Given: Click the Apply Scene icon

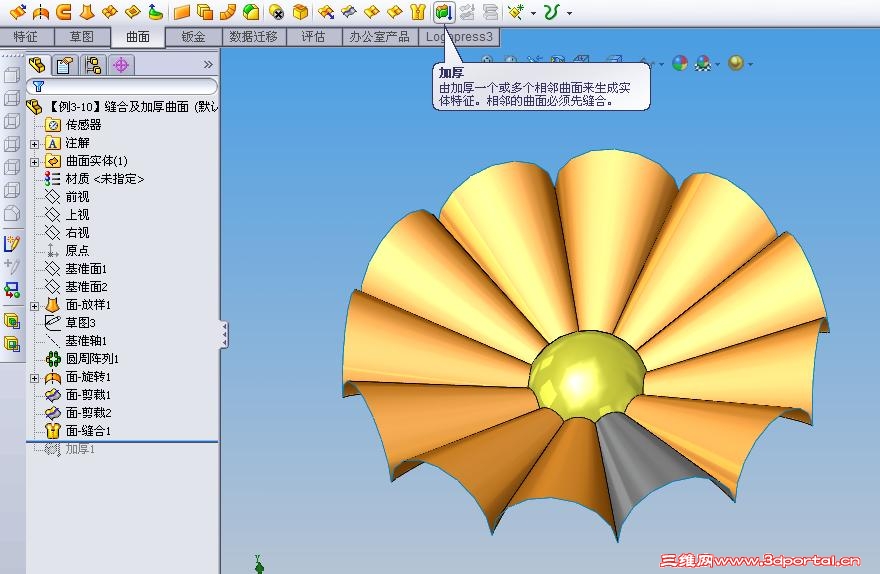Looking at the screenshot, I should click(703, 63).
